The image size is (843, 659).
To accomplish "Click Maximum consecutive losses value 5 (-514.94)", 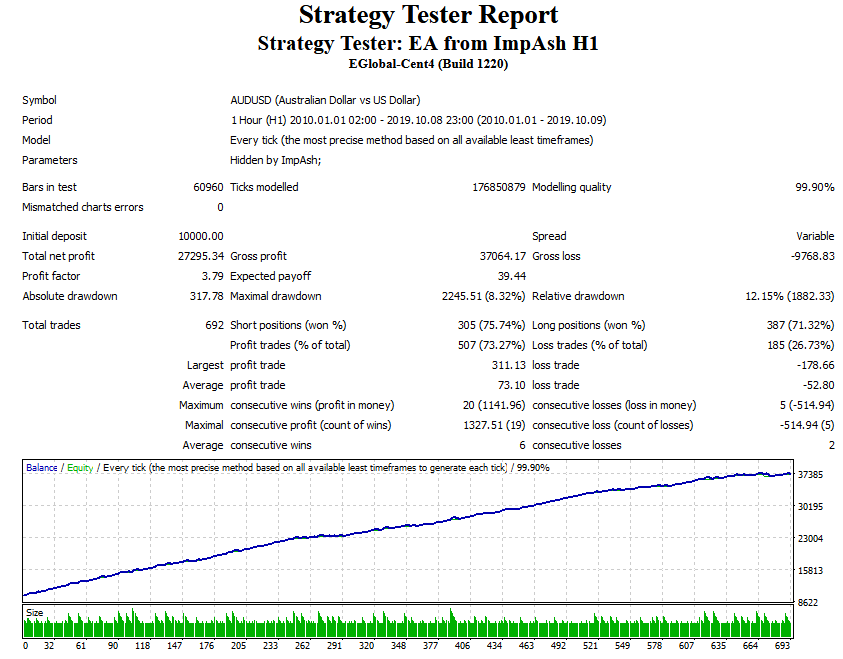I will [x=807, y=405].
